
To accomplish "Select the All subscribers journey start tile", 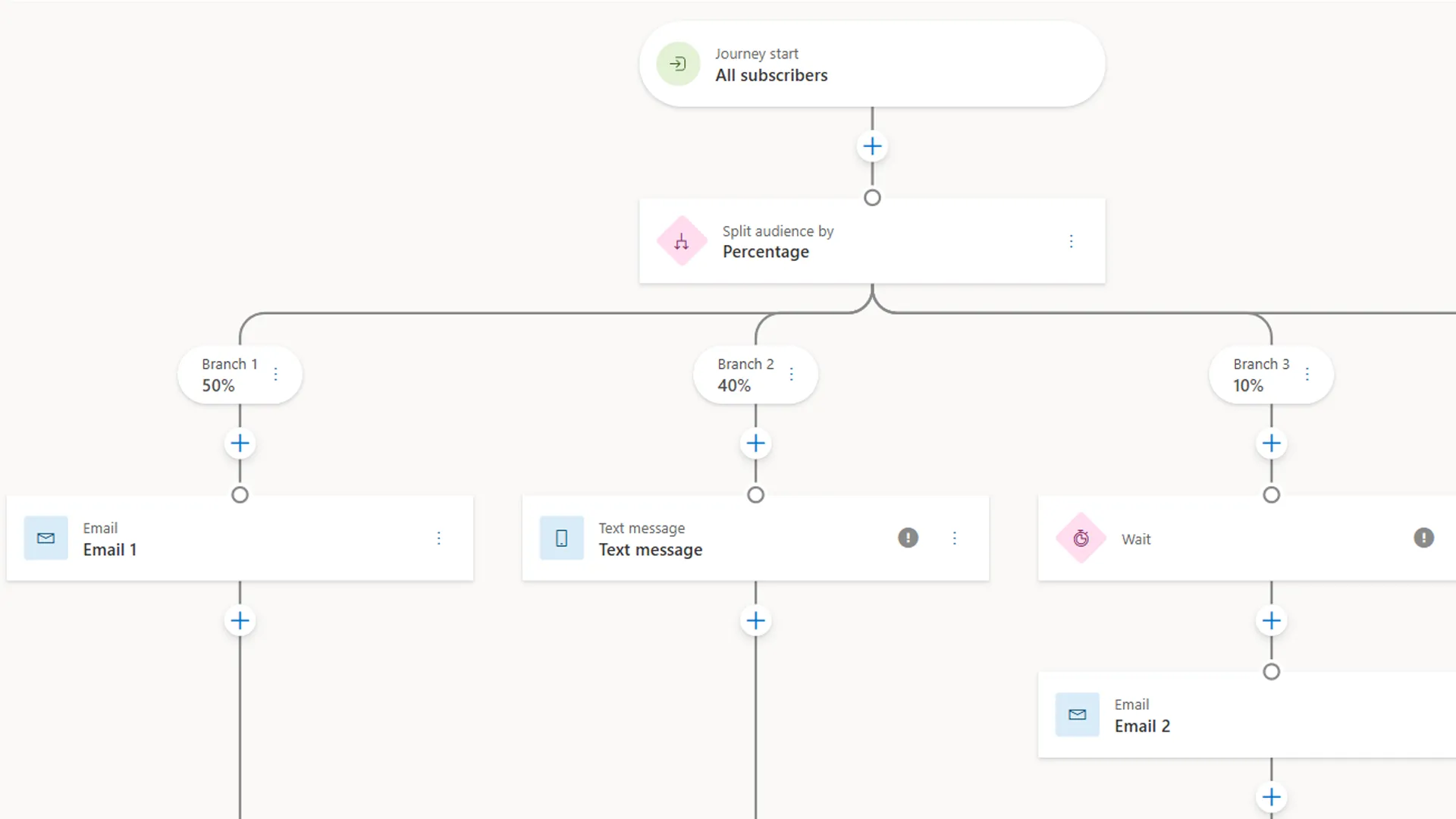I will click(872, 64).
